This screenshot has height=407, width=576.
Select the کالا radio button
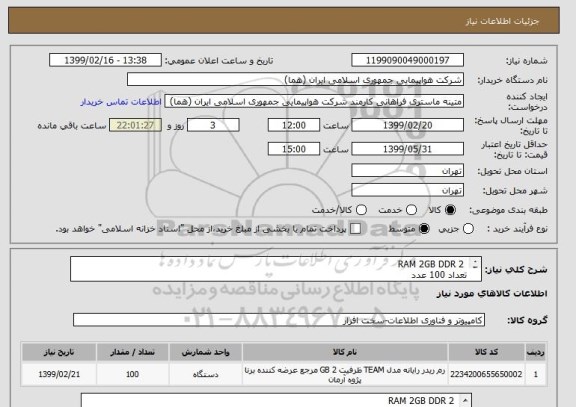point(450,210)
